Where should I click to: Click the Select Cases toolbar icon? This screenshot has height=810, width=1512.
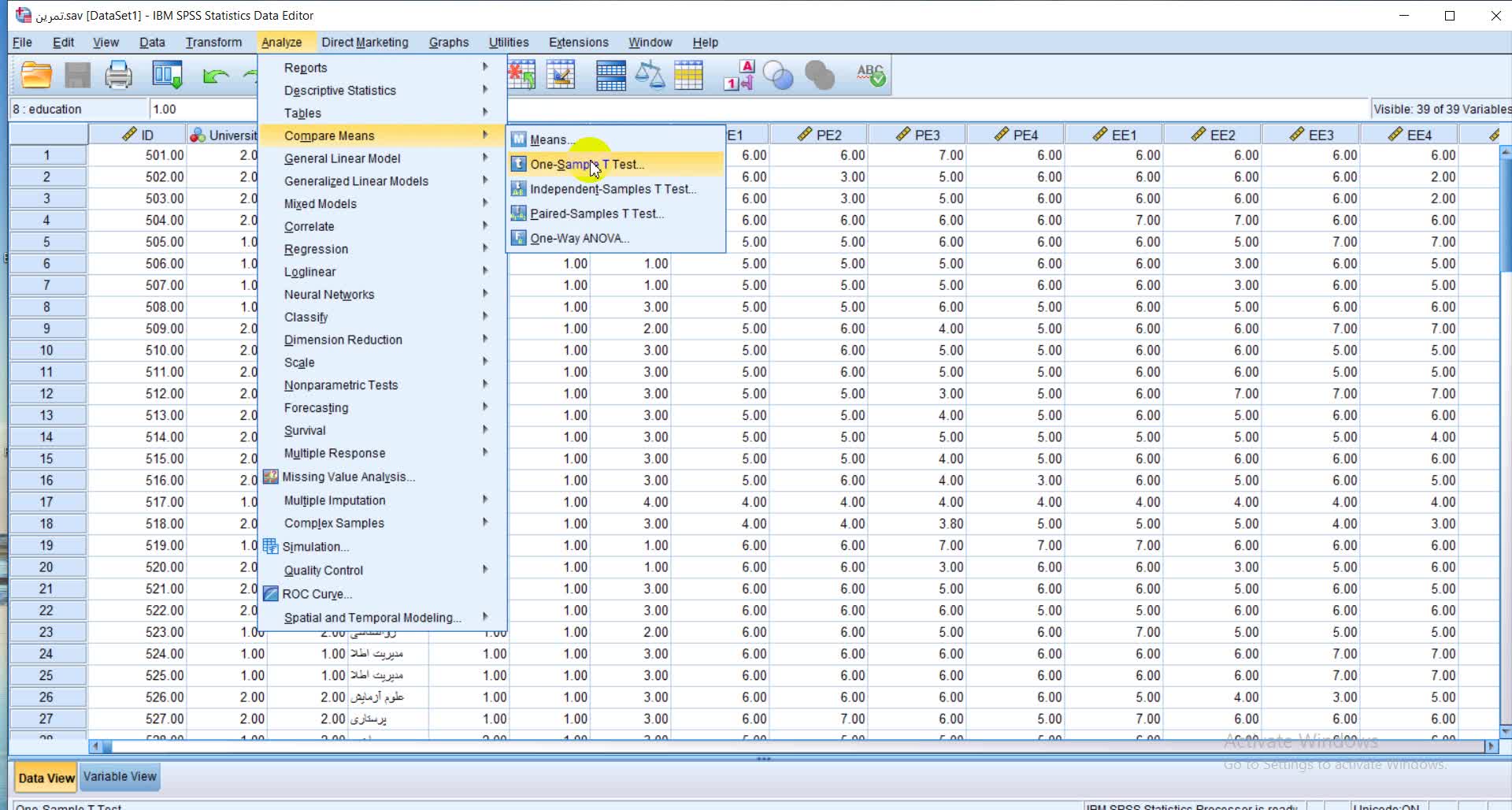(x=689, y=76)
